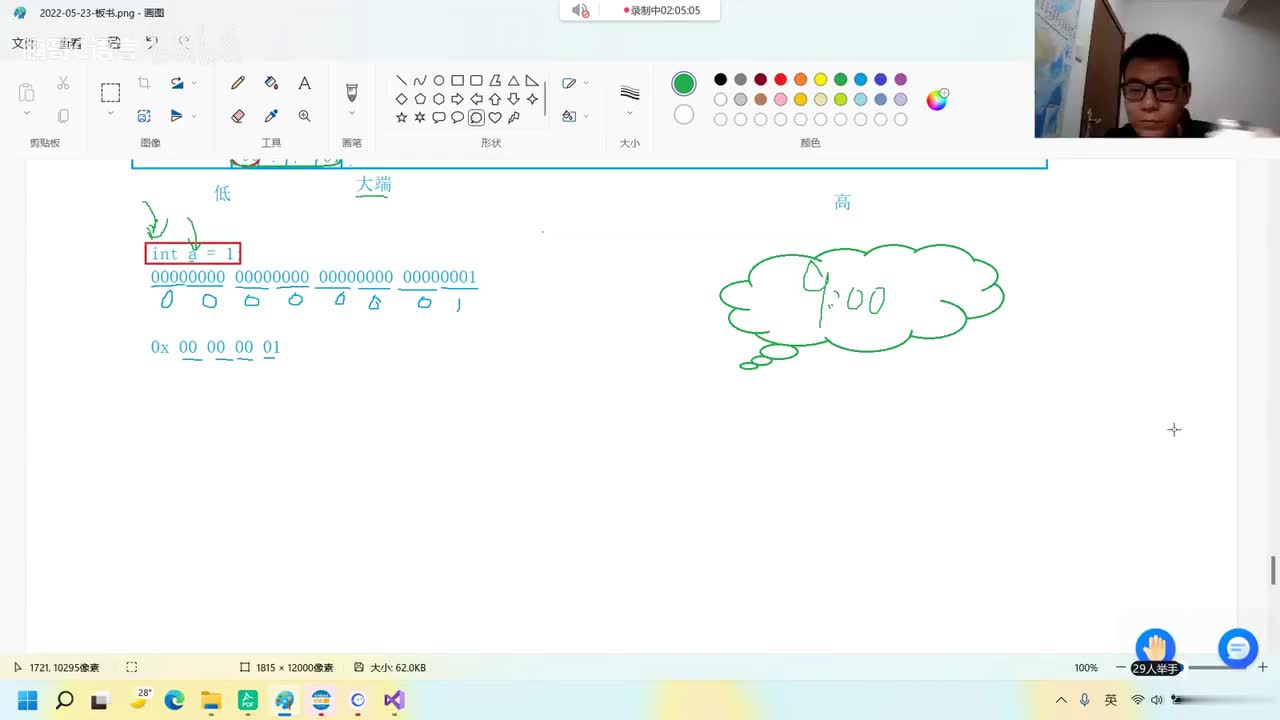Select the Brushes tool
The height and width of the screenshot is (720, 1280).
351,92
